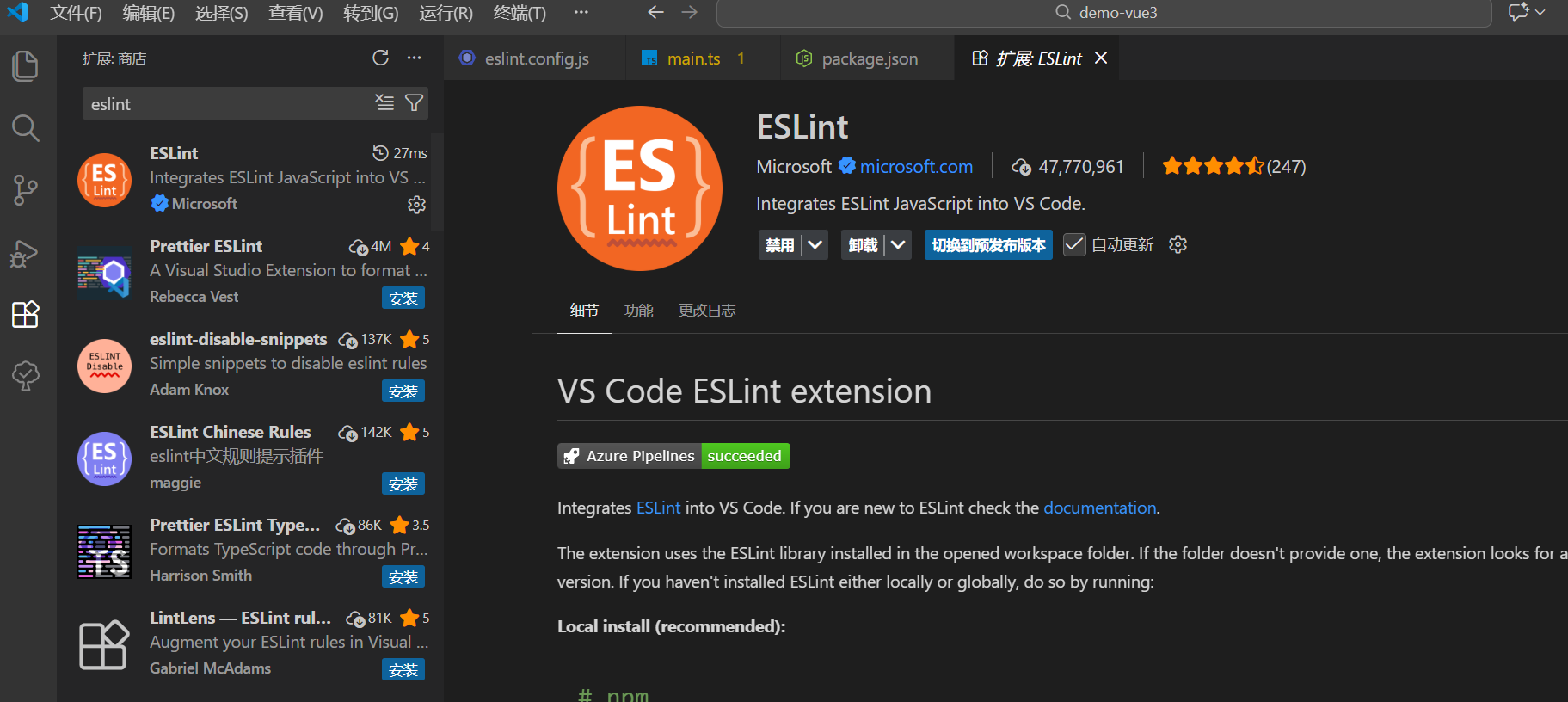
Task: Clear extension search results
Action: coord(384,103)
